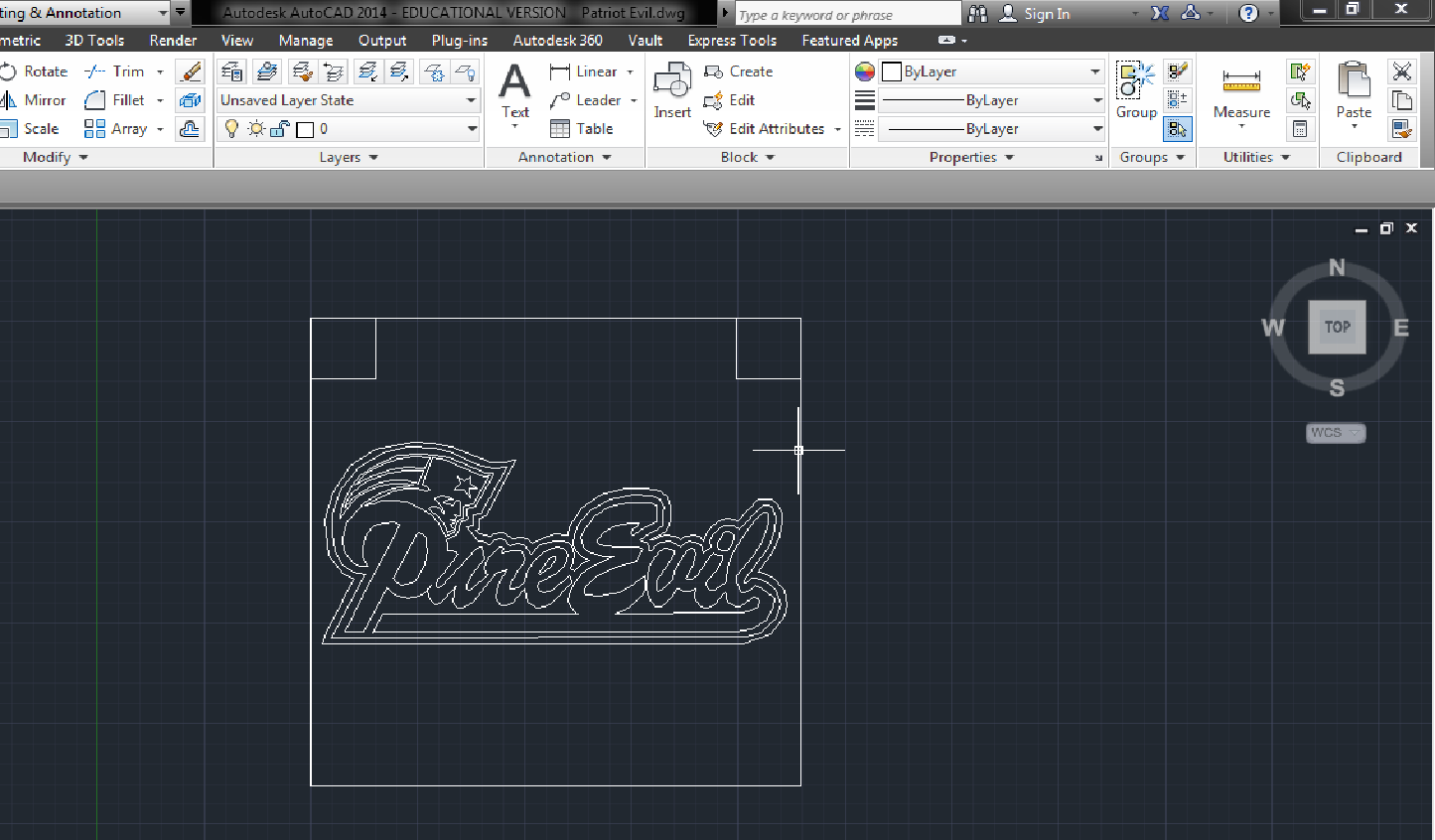Expand the Properties panel
Image resolution: width=1435 pixels, height=840 pixels.
[971, 157]
